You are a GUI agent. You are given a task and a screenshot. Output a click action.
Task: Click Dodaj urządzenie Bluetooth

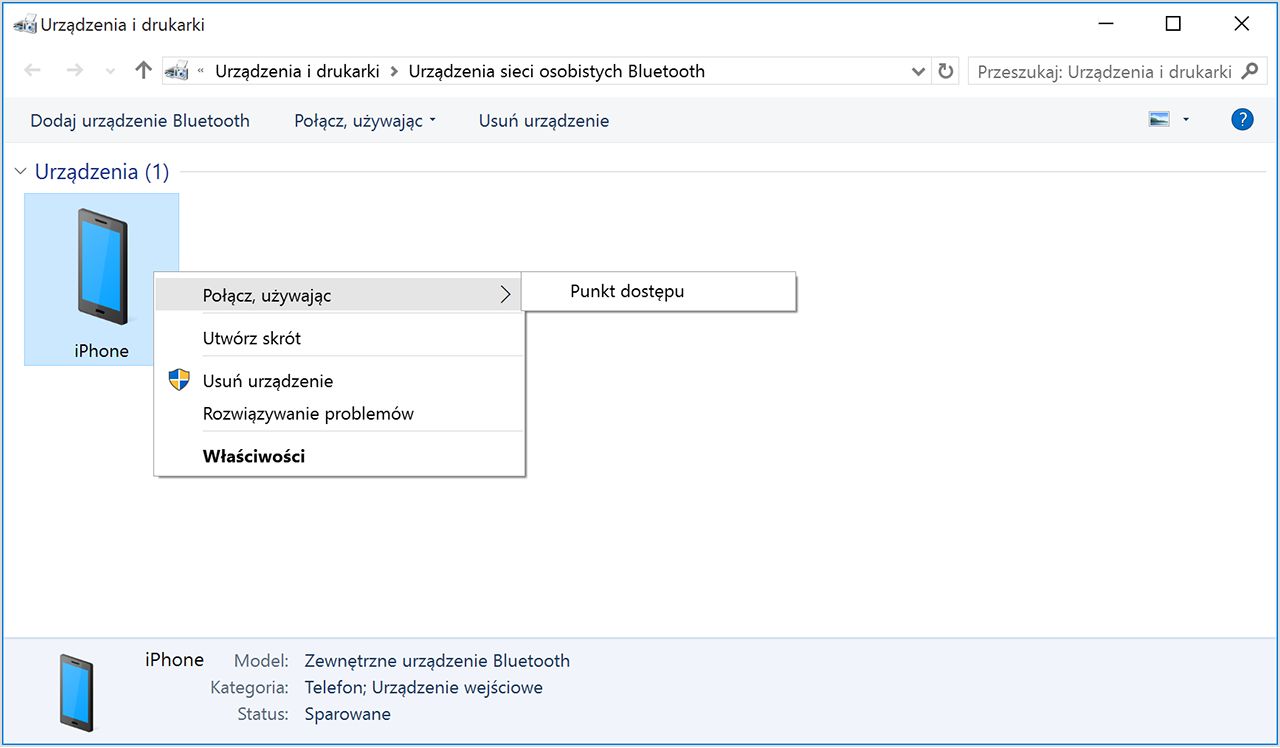[140, 121]
